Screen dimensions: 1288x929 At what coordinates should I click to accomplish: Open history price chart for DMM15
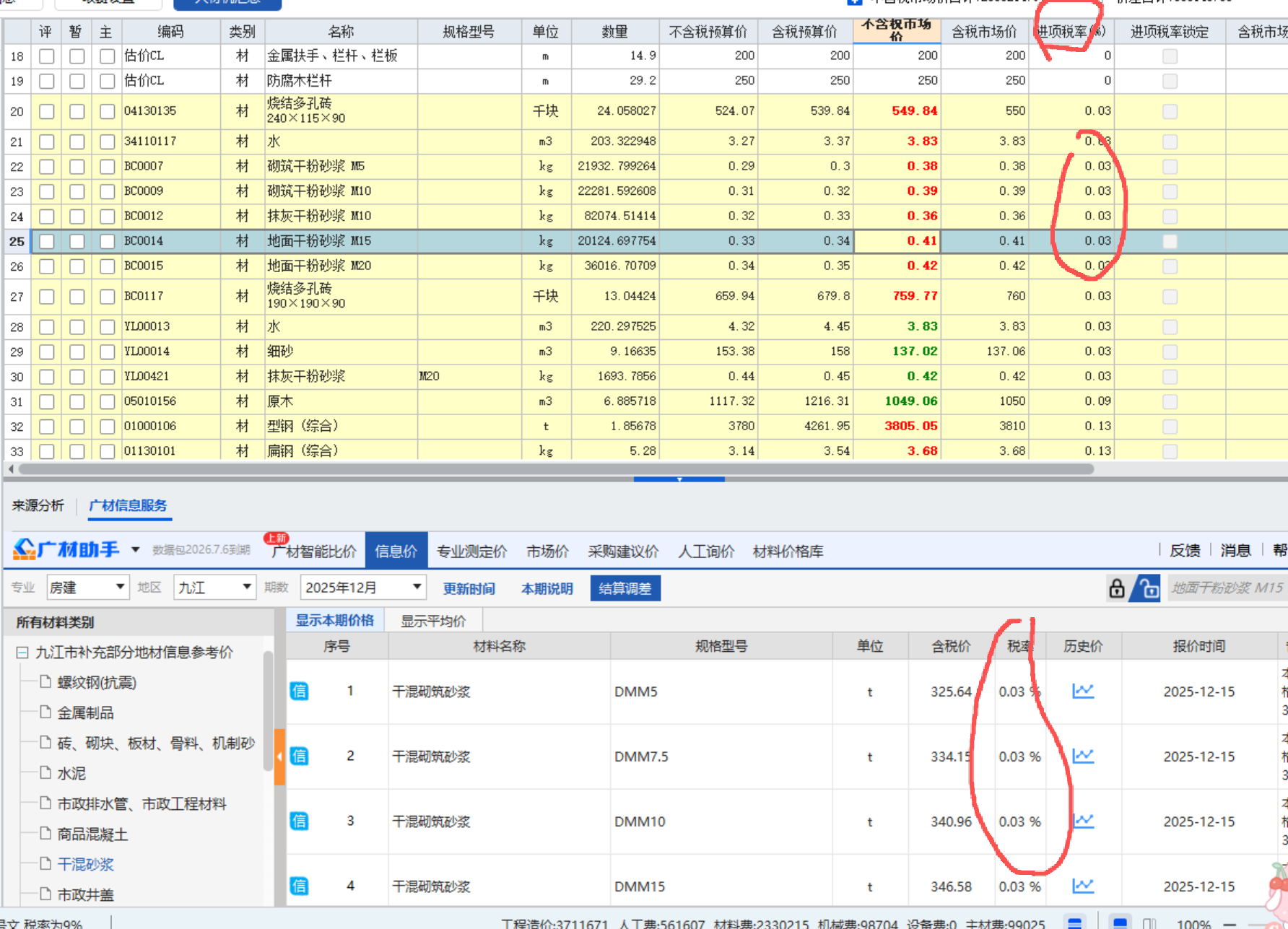(1083, 886)
